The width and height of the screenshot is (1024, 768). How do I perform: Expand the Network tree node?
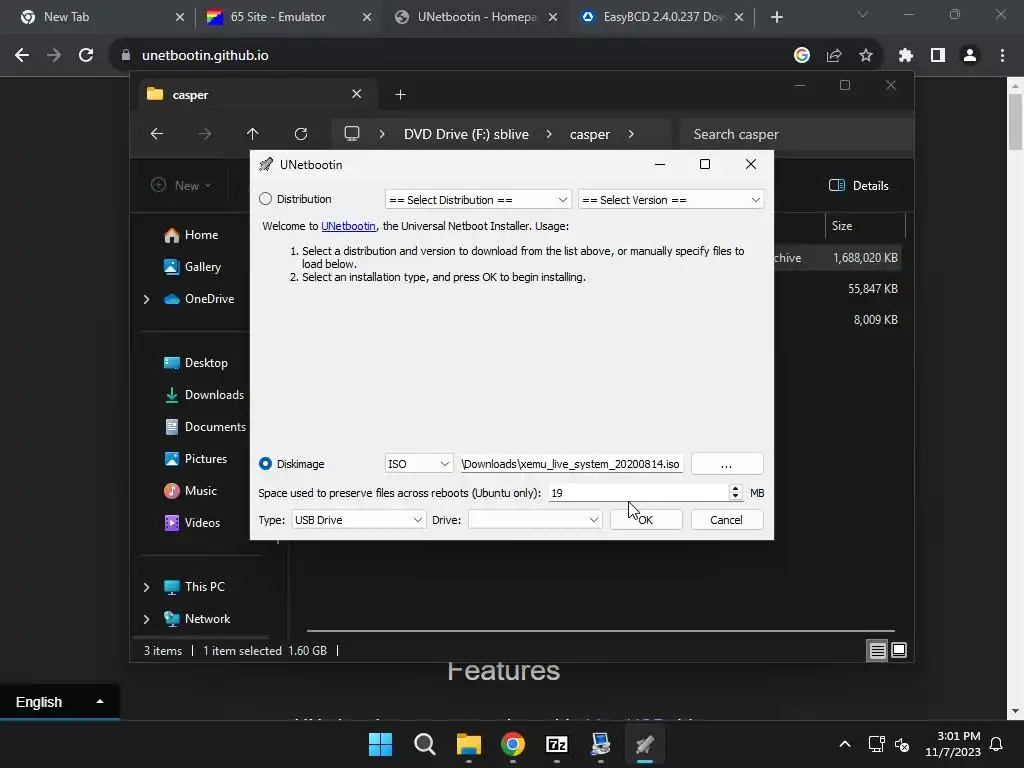click(146, 619)
